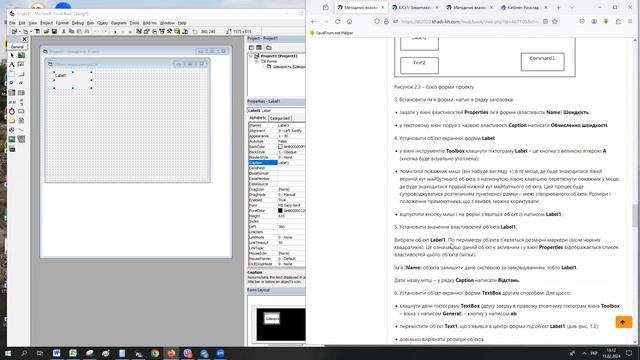Open the Add Form dropdown arrow
Viewport: 640px width, 360px height.
pos(31,31)
